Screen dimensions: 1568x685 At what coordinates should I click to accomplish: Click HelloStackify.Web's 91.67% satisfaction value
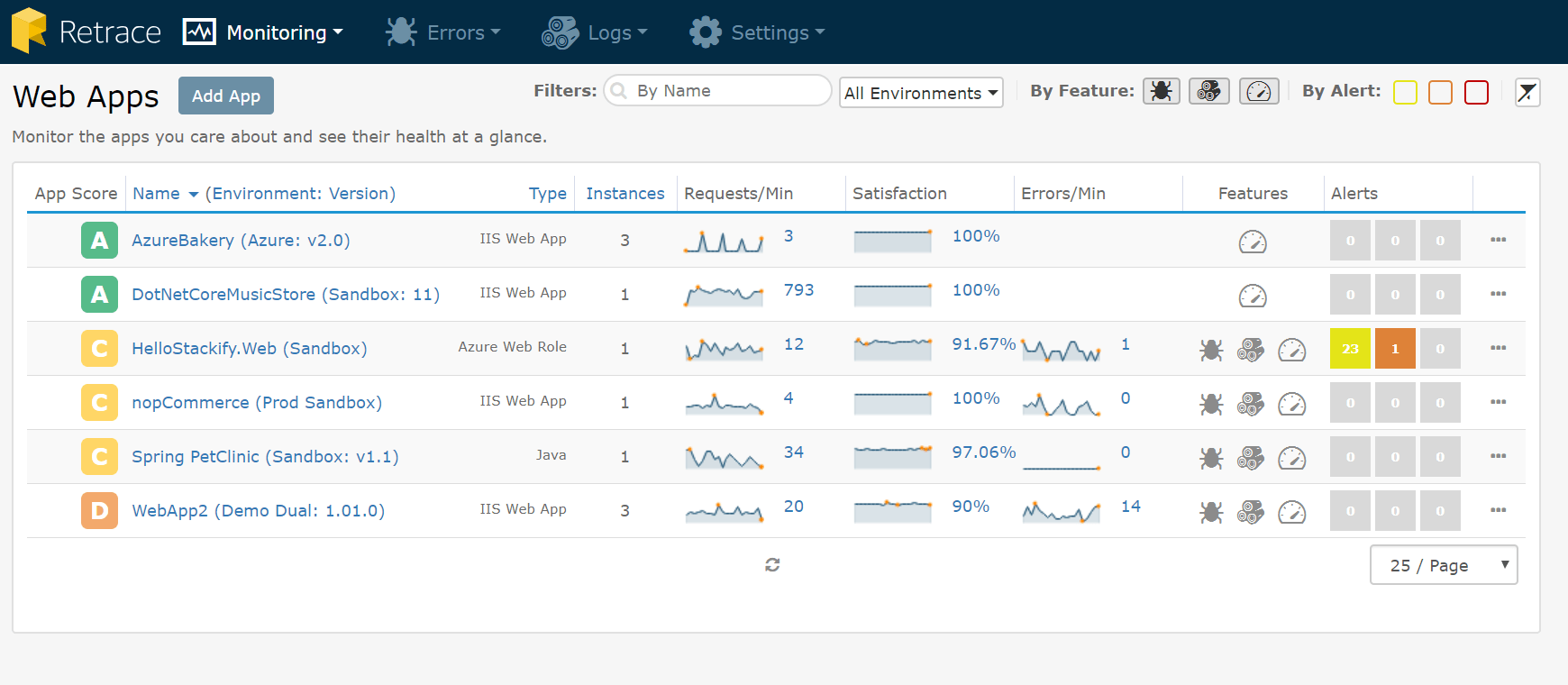click(984, 344)
